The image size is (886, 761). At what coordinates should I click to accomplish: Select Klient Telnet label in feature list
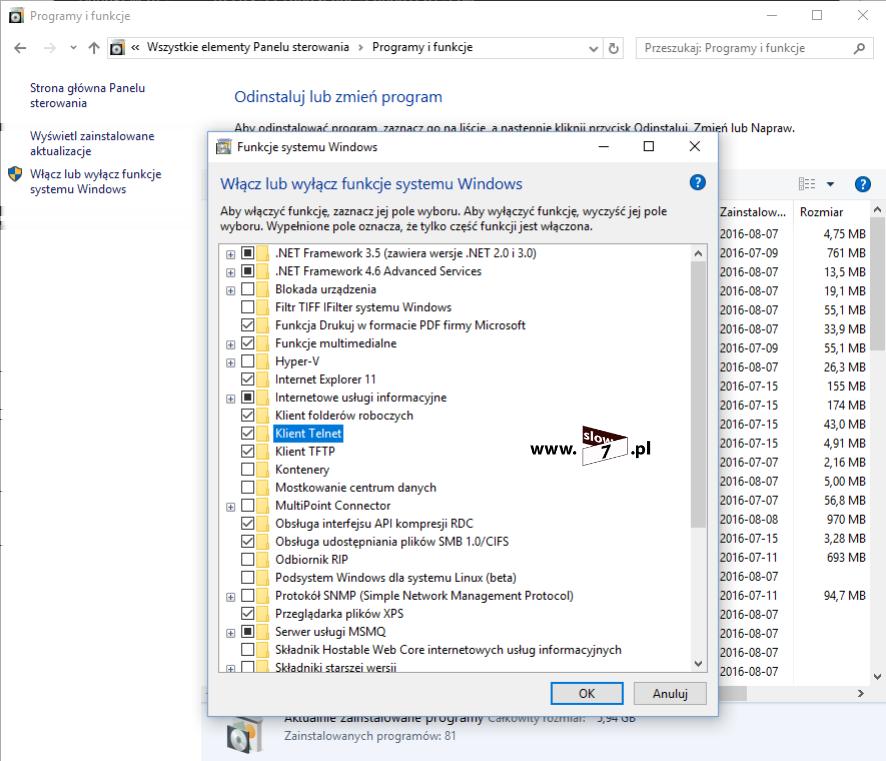(x=309, y=433)
